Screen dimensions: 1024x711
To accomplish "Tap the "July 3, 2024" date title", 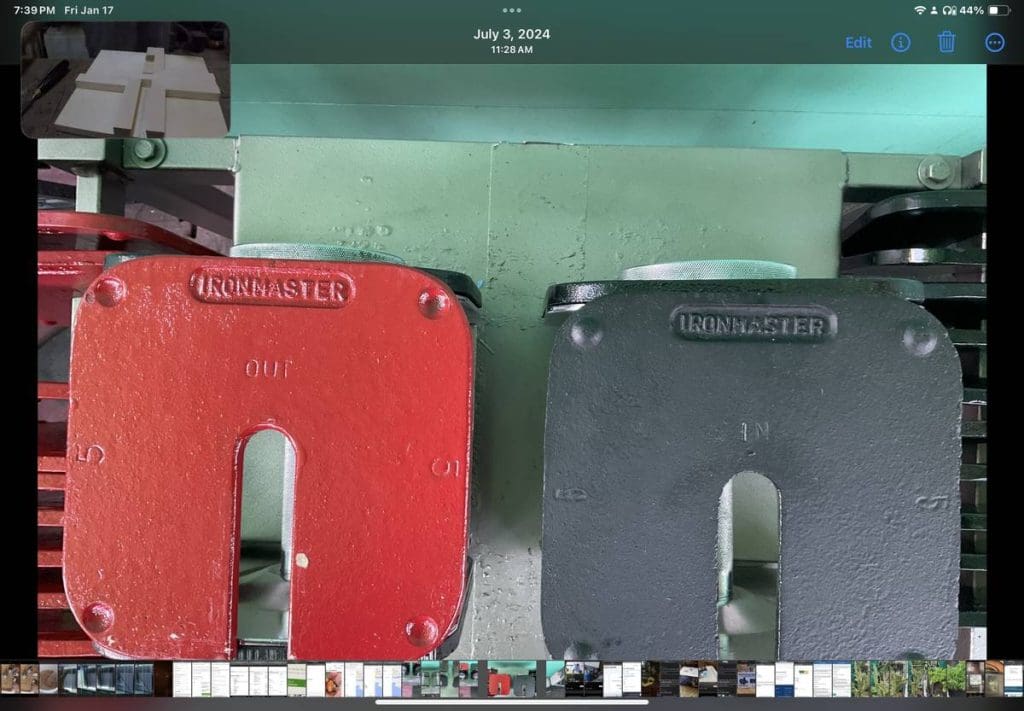I will (512, 34).
